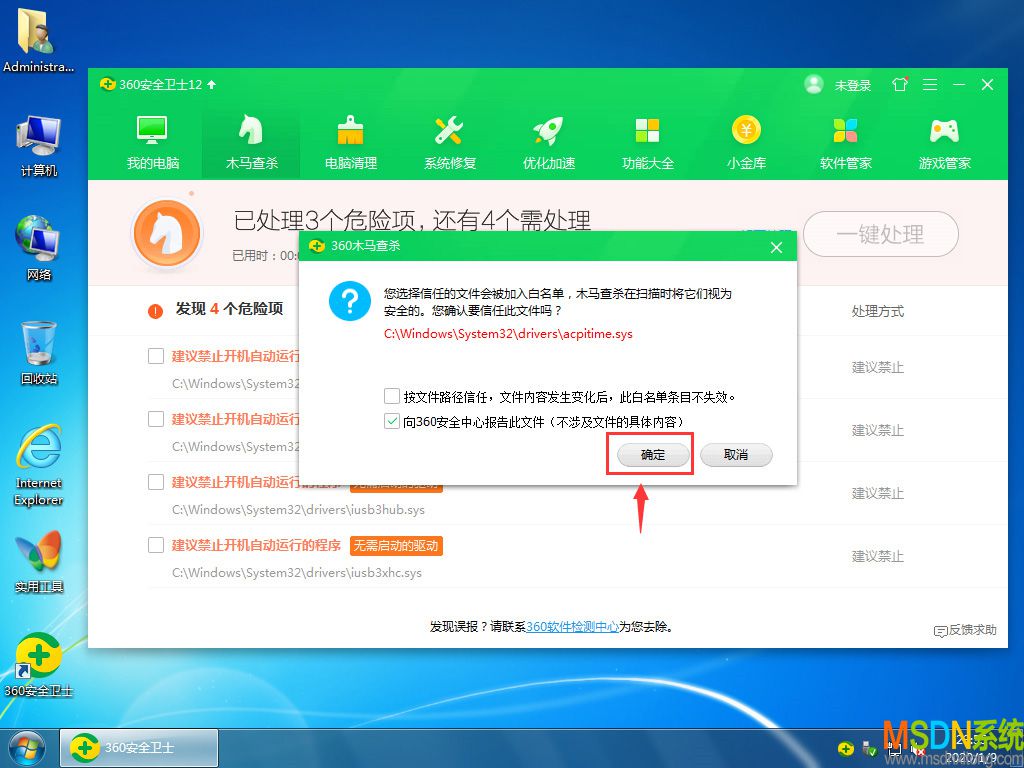
Task: Enable 按文件路径信任 checkbox
Action: [392, 396]
